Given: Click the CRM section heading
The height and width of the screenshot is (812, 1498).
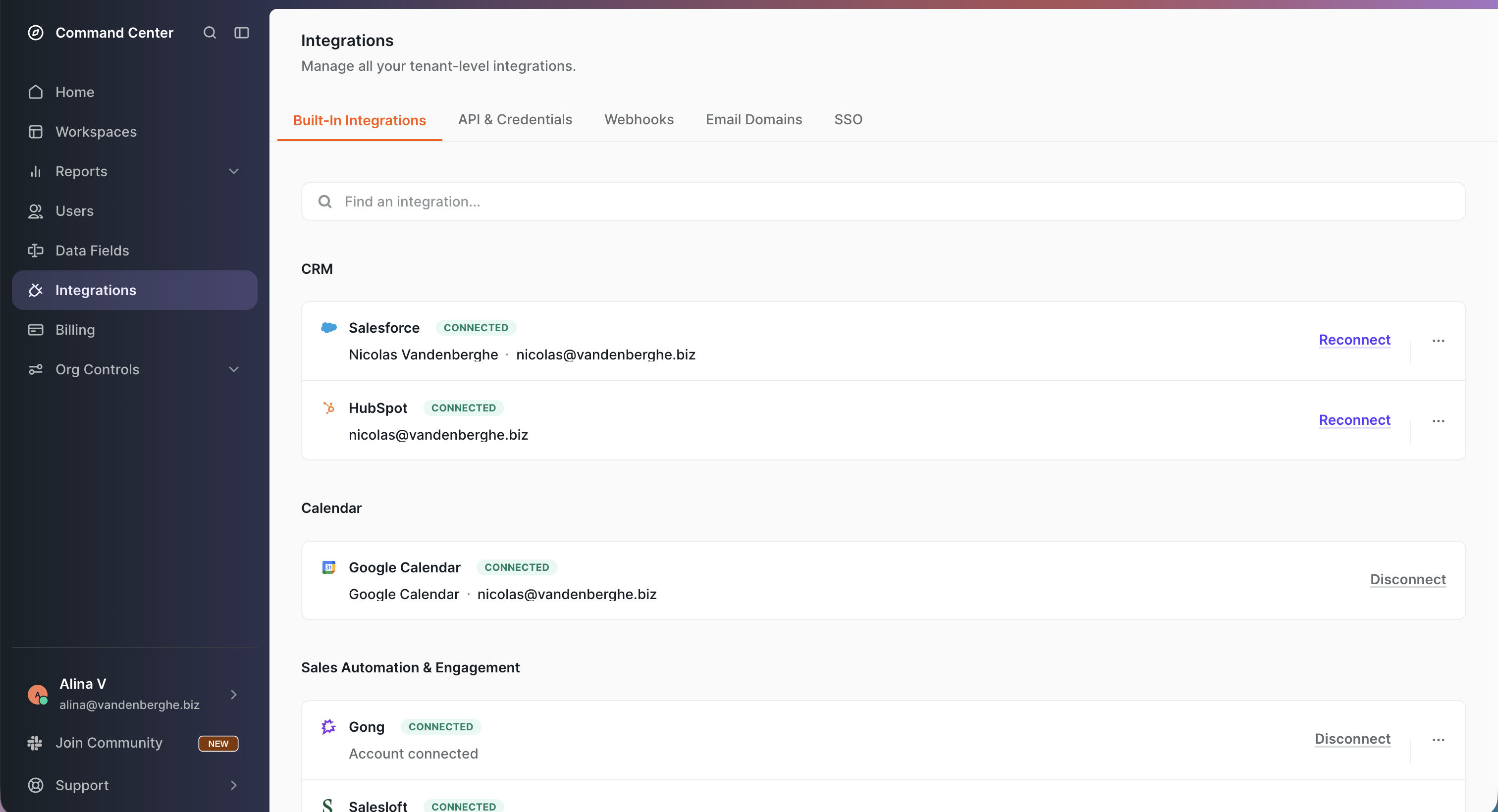Looking at the screenshot, I should [317, 268].
